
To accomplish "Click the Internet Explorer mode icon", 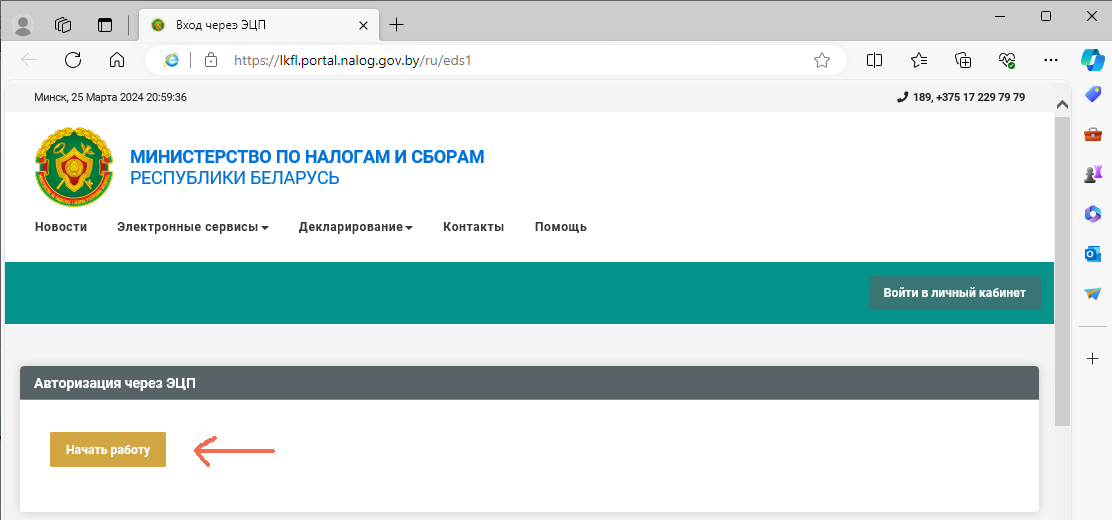I will [x=171, y=60].
